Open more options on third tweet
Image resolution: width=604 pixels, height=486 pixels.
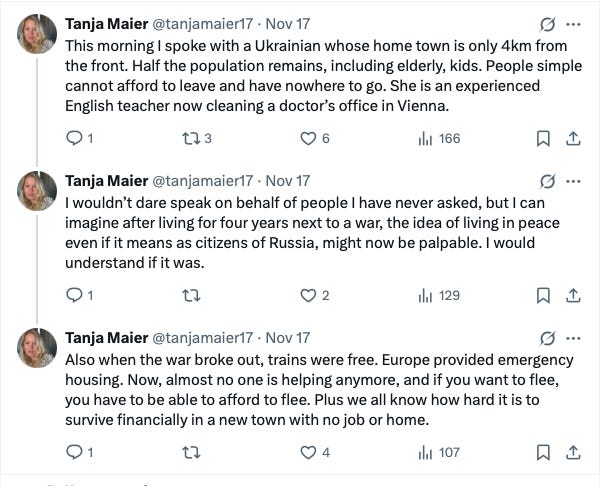point(573,337)
